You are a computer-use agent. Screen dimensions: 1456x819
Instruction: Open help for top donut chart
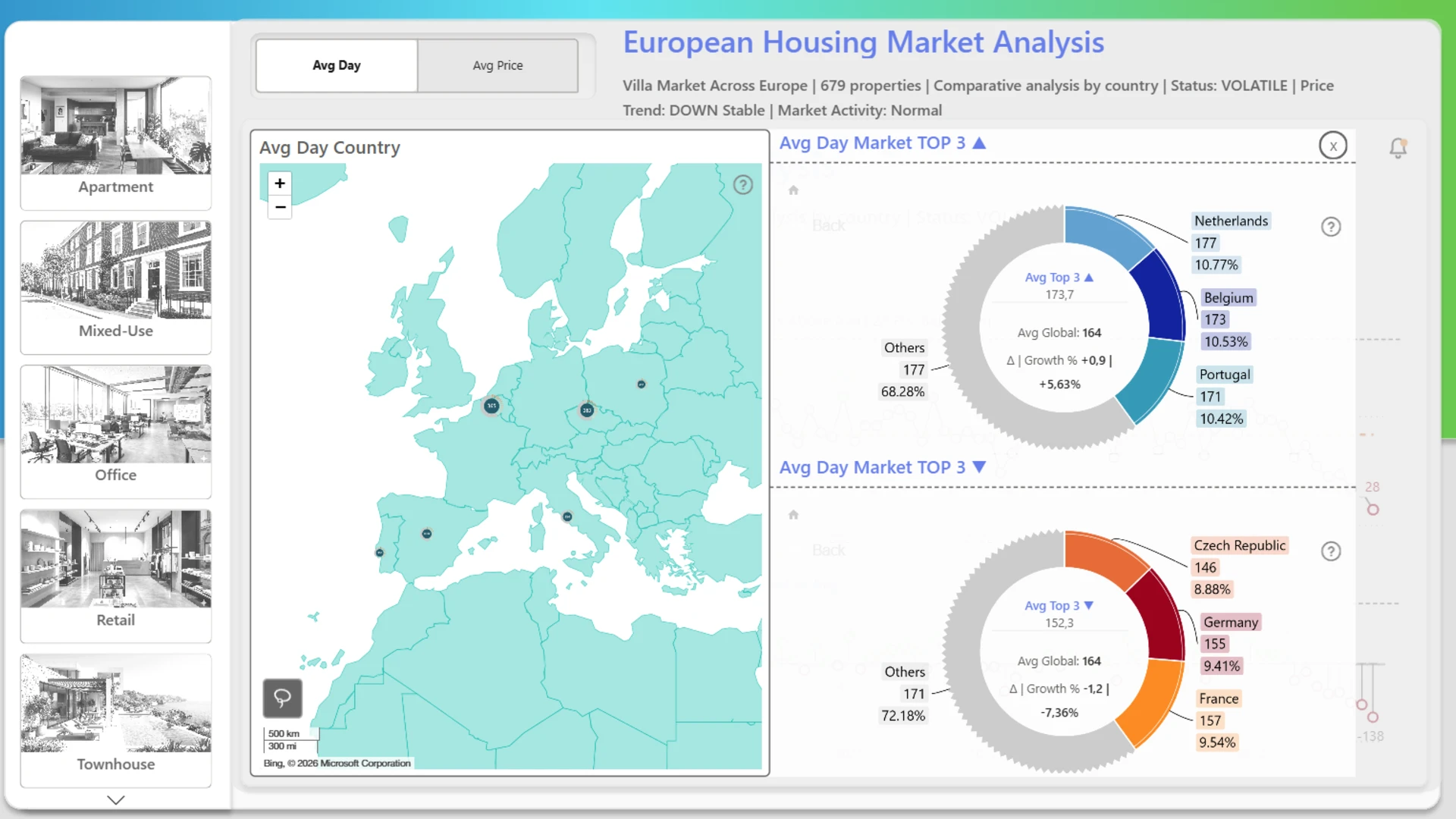pos(1330,227)
